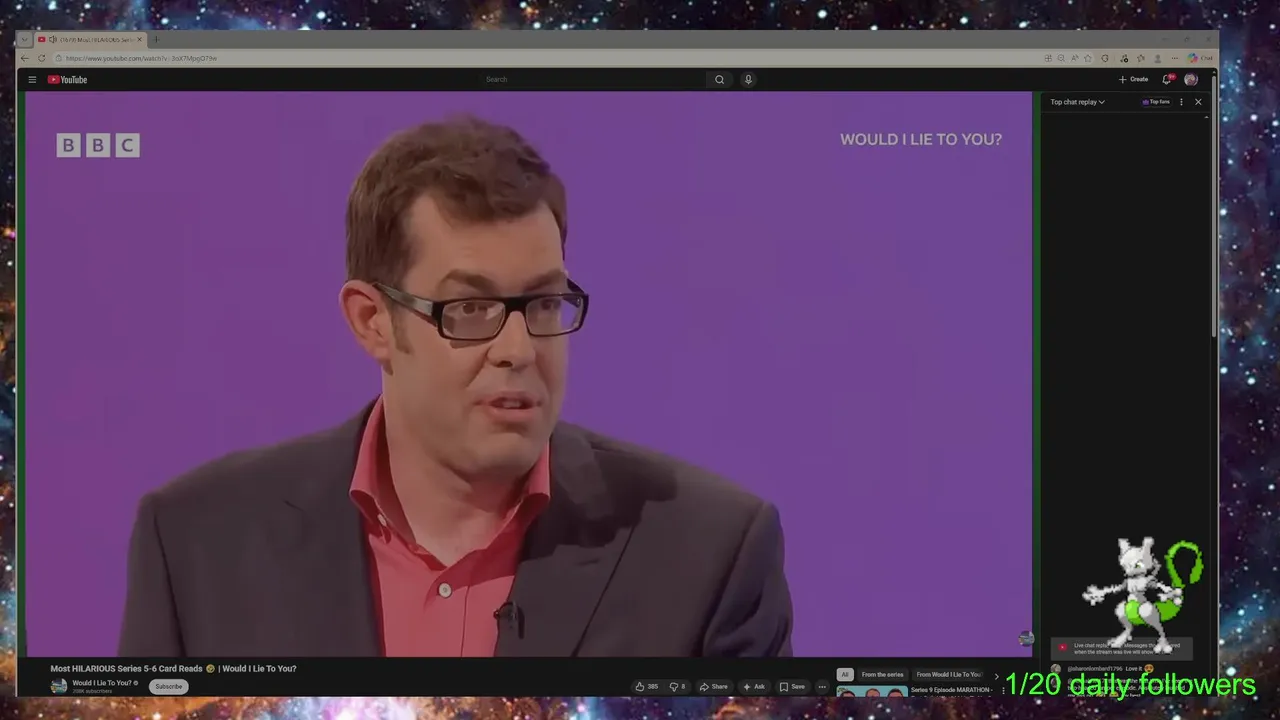The image size is (1280, 720).
Task: Share the video via Share button
Action: tap(714, 687)
